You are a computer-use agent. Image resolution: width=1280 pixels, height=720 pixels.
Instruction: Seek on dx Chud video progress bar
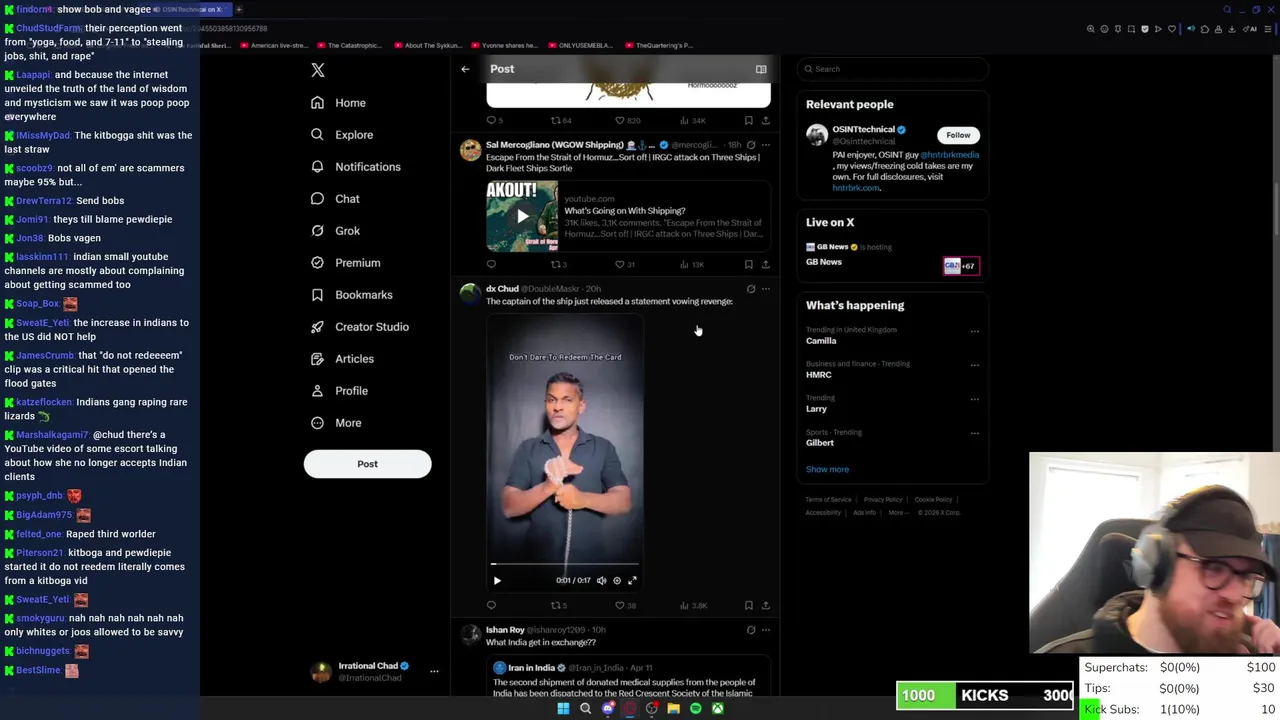[x=564, y=565]
